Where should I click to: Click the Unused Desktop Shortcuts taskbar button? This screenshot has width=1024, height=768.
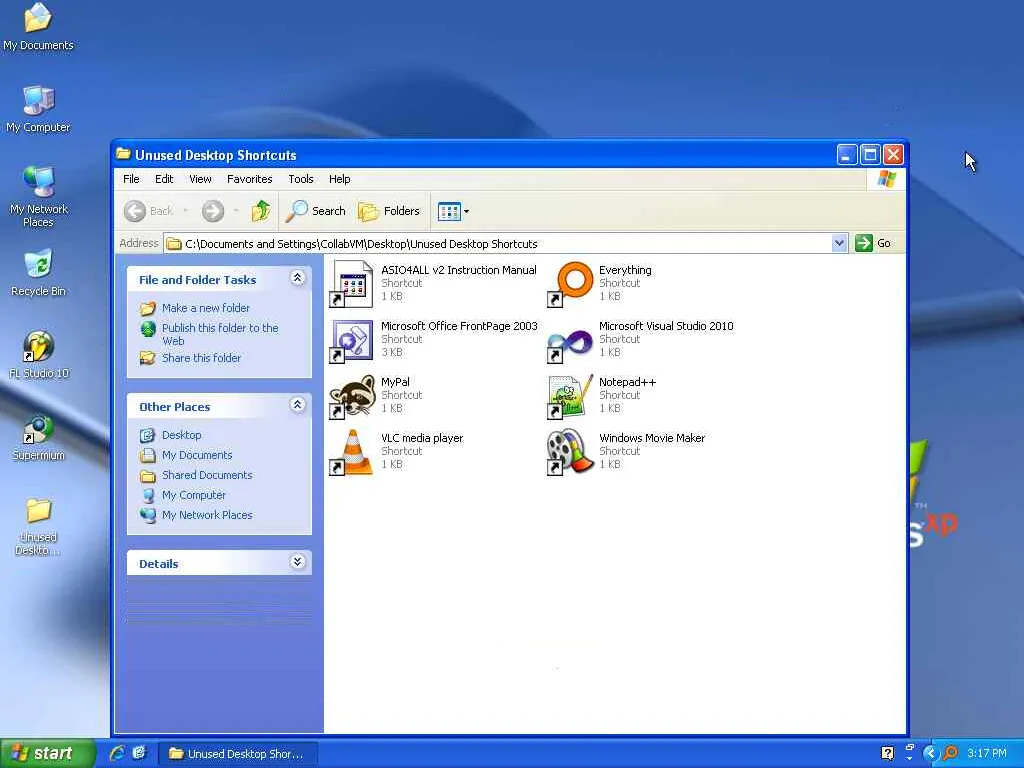[x=238, y=754]
